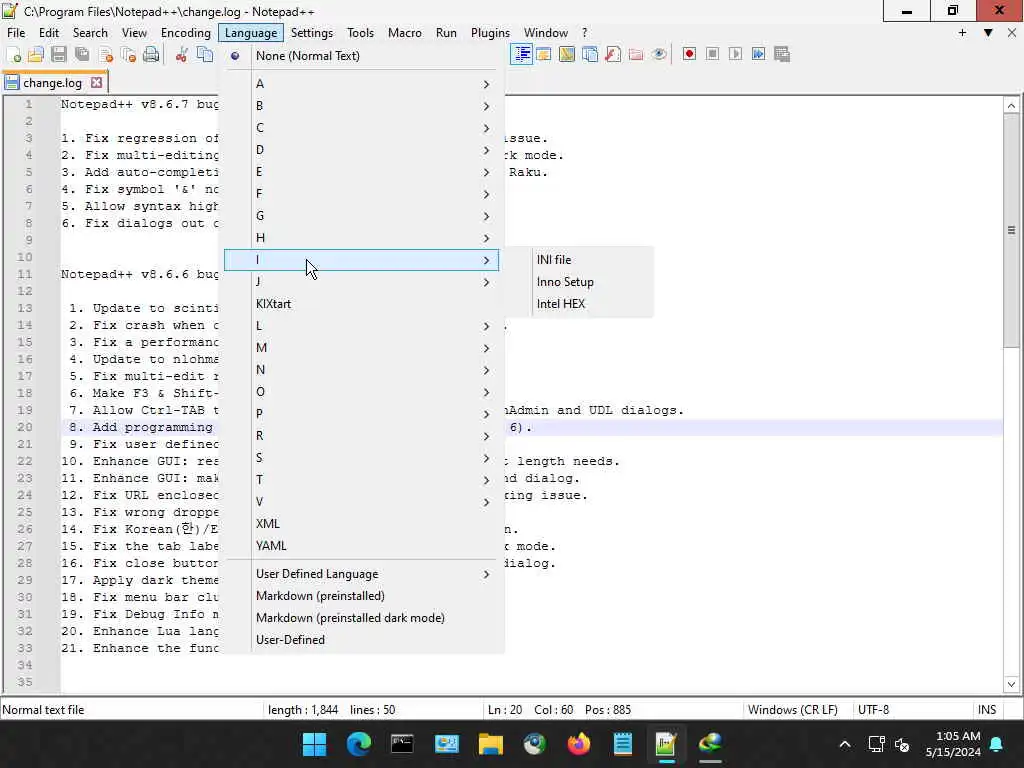
Task: Click the Print toolbar icon
Action: pos(151,55)
